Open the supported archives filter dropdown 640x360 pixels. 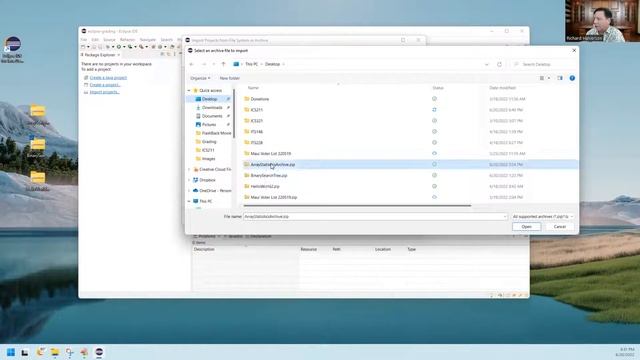(542, 216)
